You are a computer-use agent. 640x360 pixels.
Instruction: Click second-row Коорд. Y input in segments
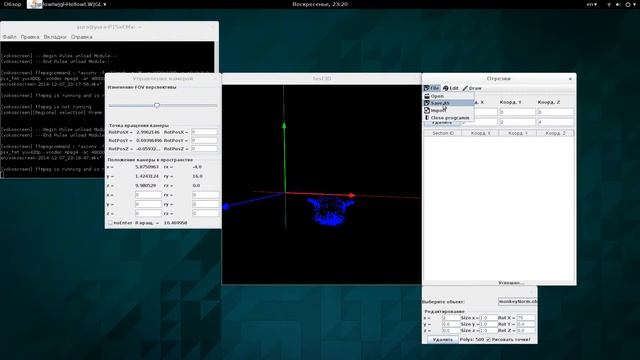click(517, 122)
